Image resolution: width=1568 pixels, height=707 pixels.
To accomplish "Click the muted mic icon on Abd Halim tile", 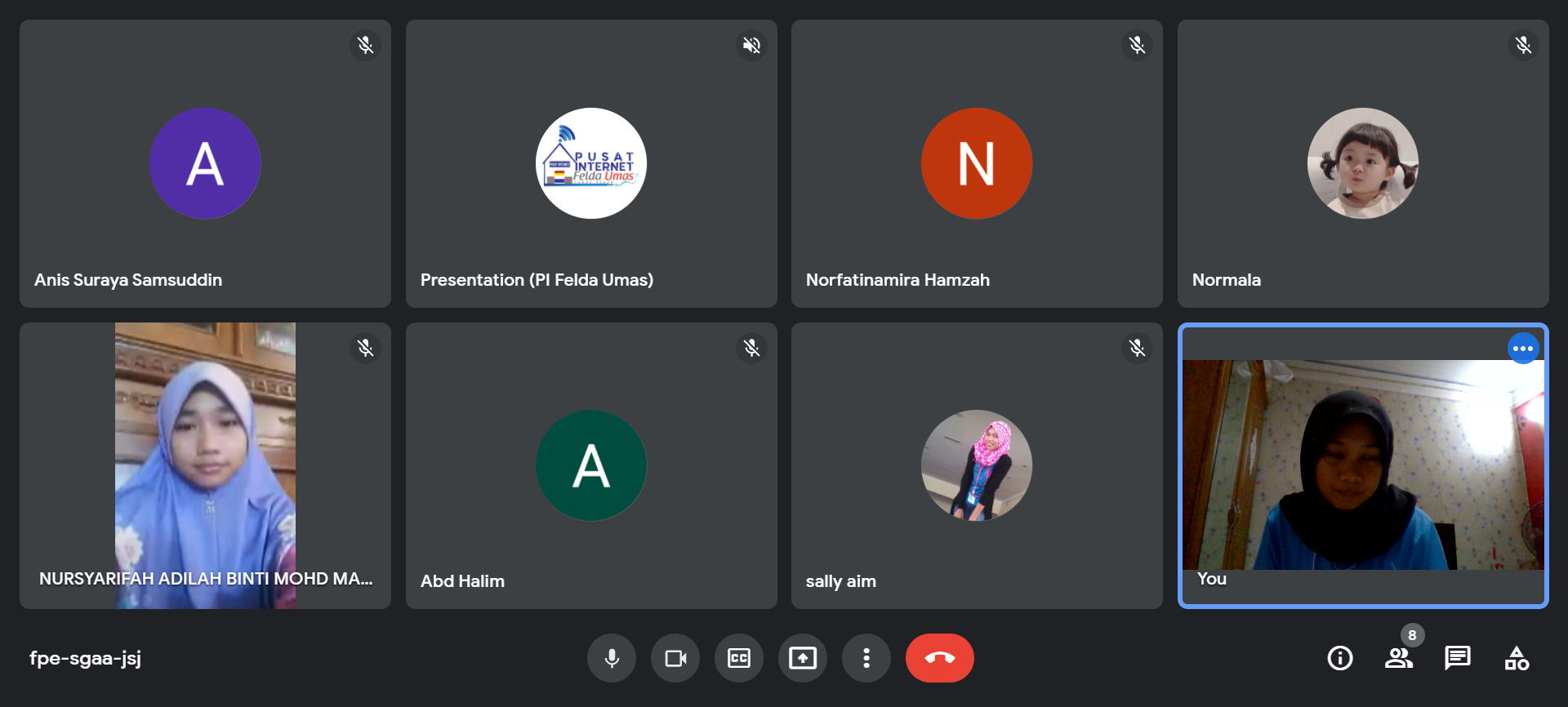I will click(751, 349).
